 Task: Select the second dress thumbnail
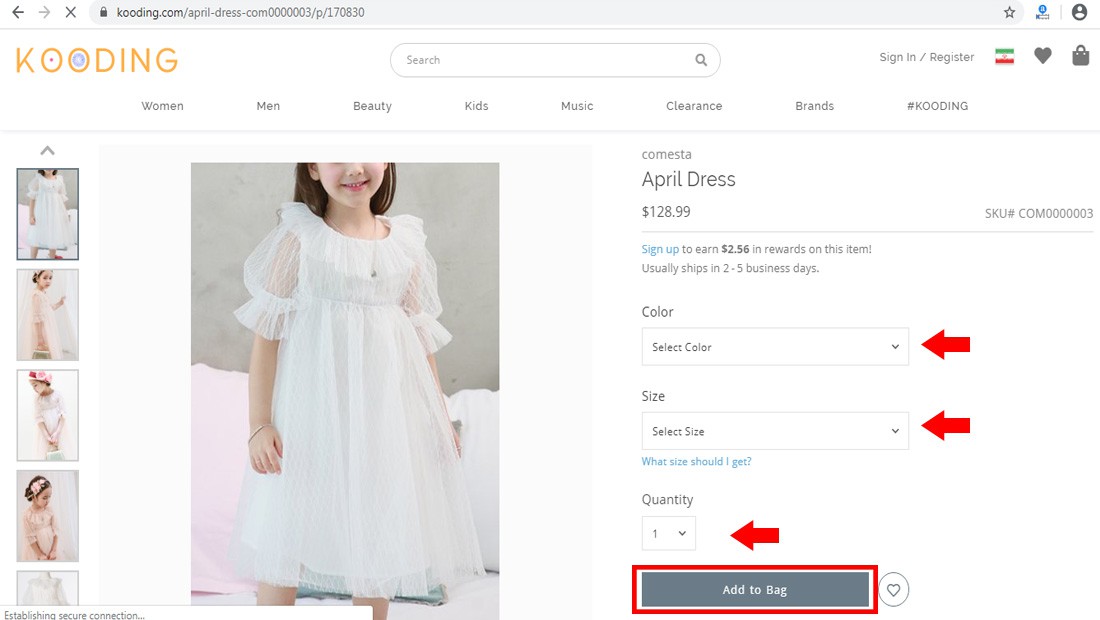(47, 314)
